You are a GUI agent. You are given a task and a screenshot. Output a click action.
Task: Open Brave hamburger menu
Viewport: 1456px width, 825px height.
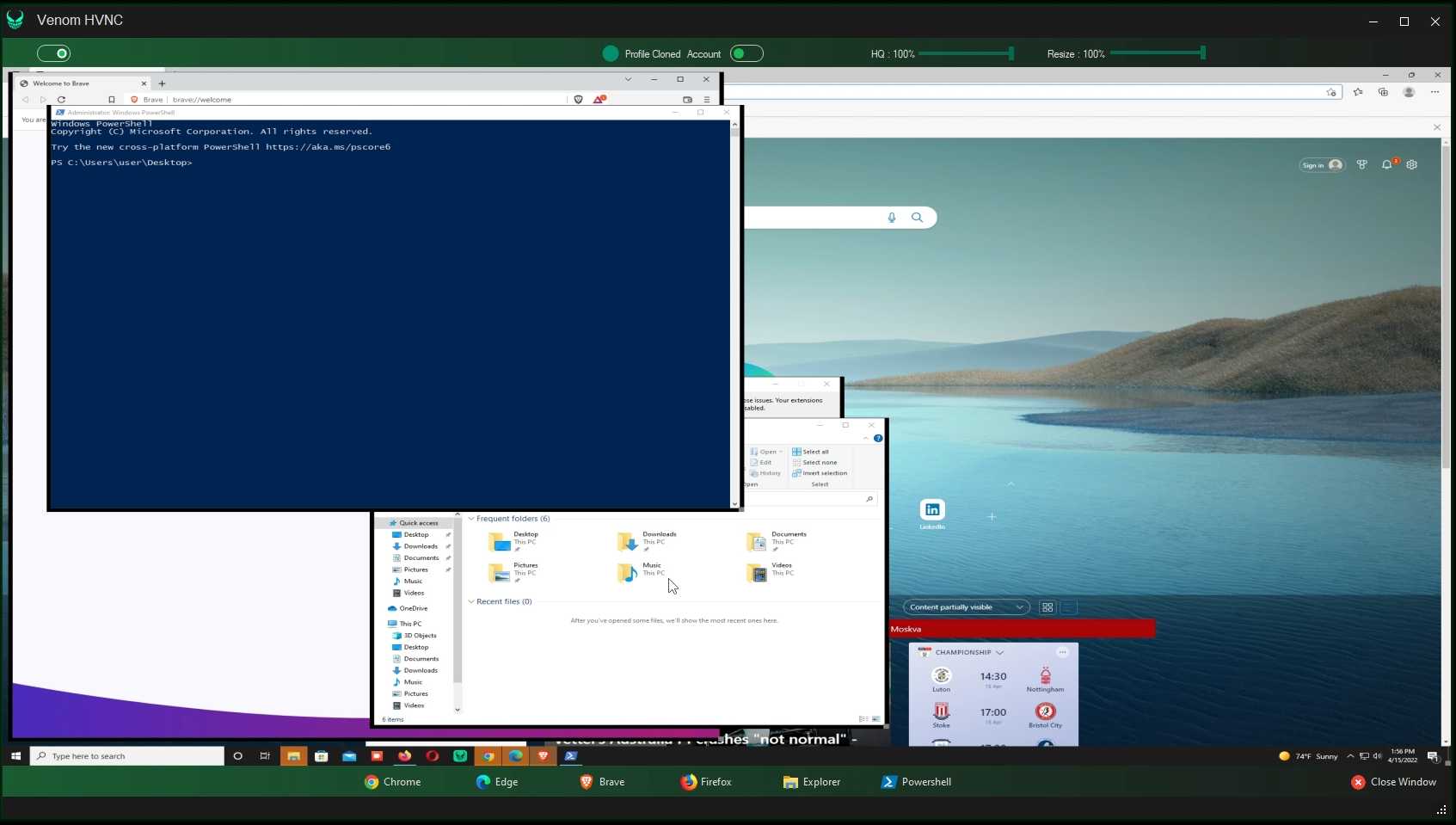[707, 99]
